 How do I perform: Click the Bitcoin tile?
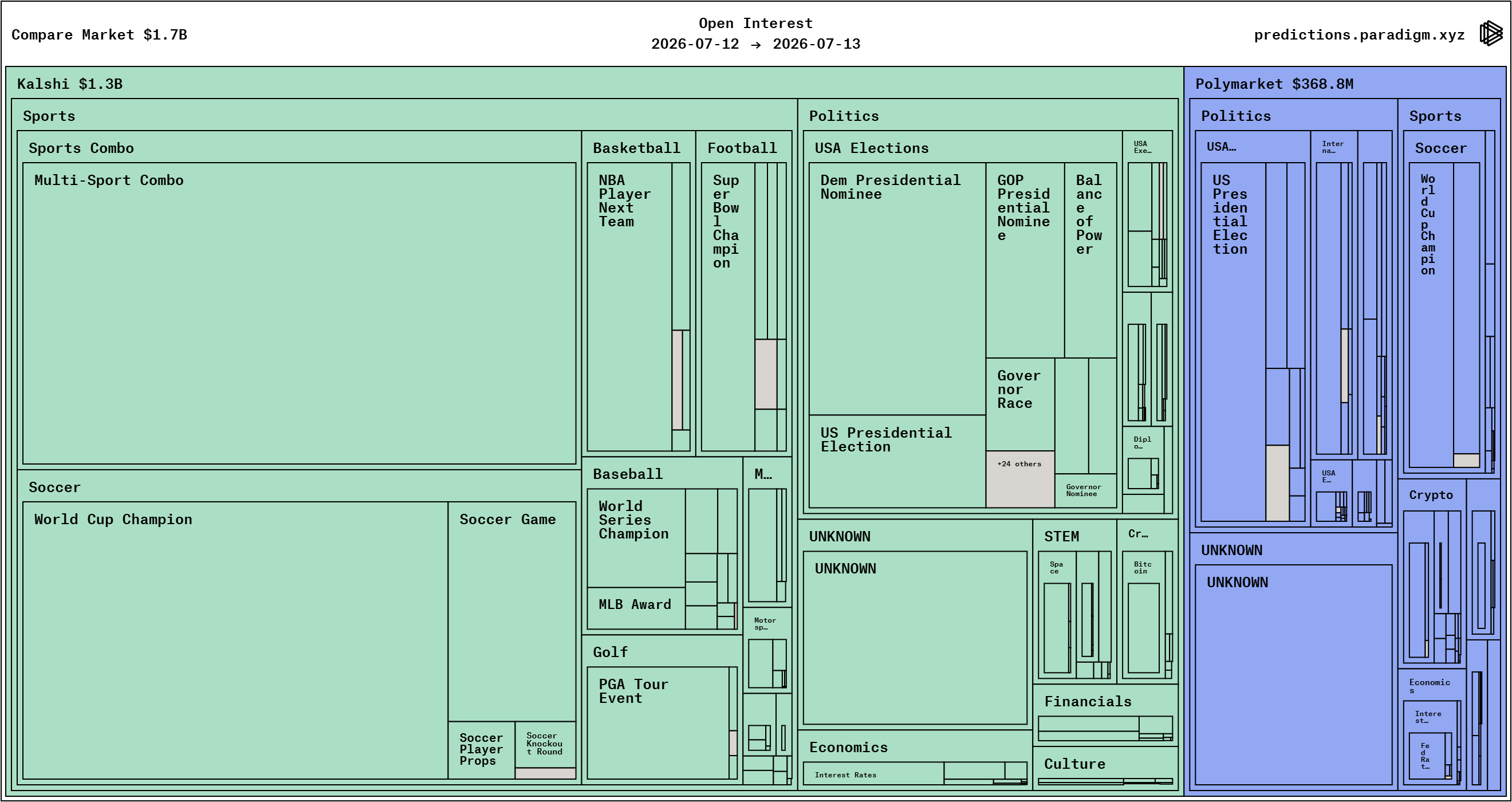pyautogui.click(x=1143, y=615)
